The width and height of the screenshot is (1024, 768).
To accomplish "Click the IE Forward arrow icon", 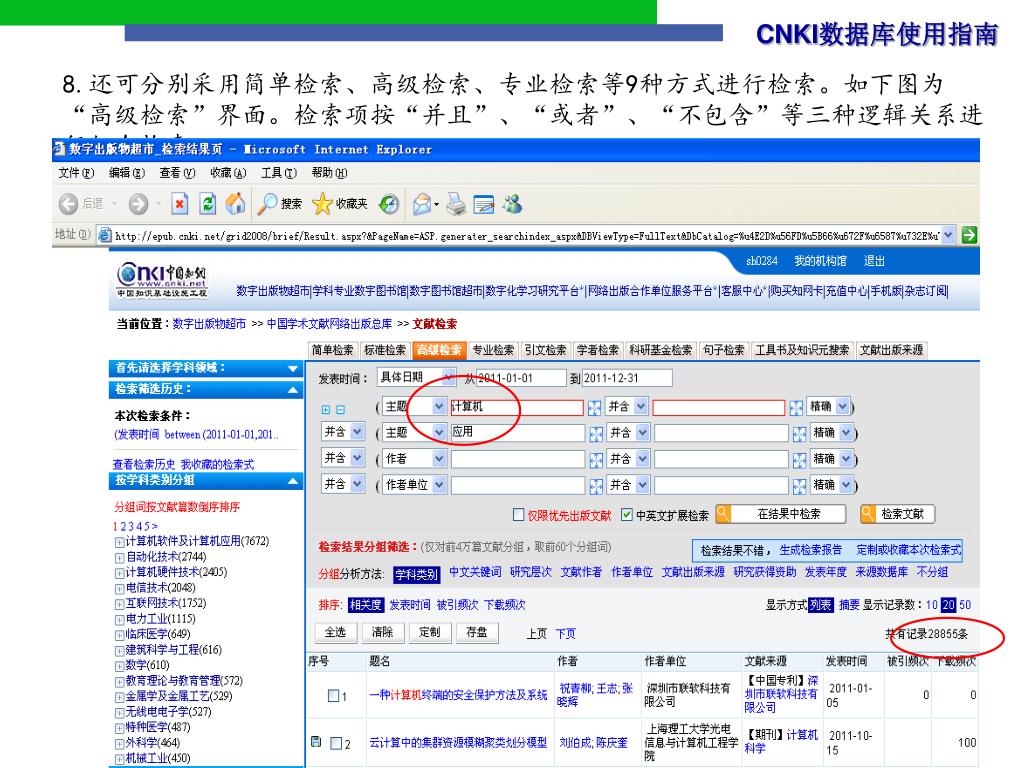I will click(138, 204).
